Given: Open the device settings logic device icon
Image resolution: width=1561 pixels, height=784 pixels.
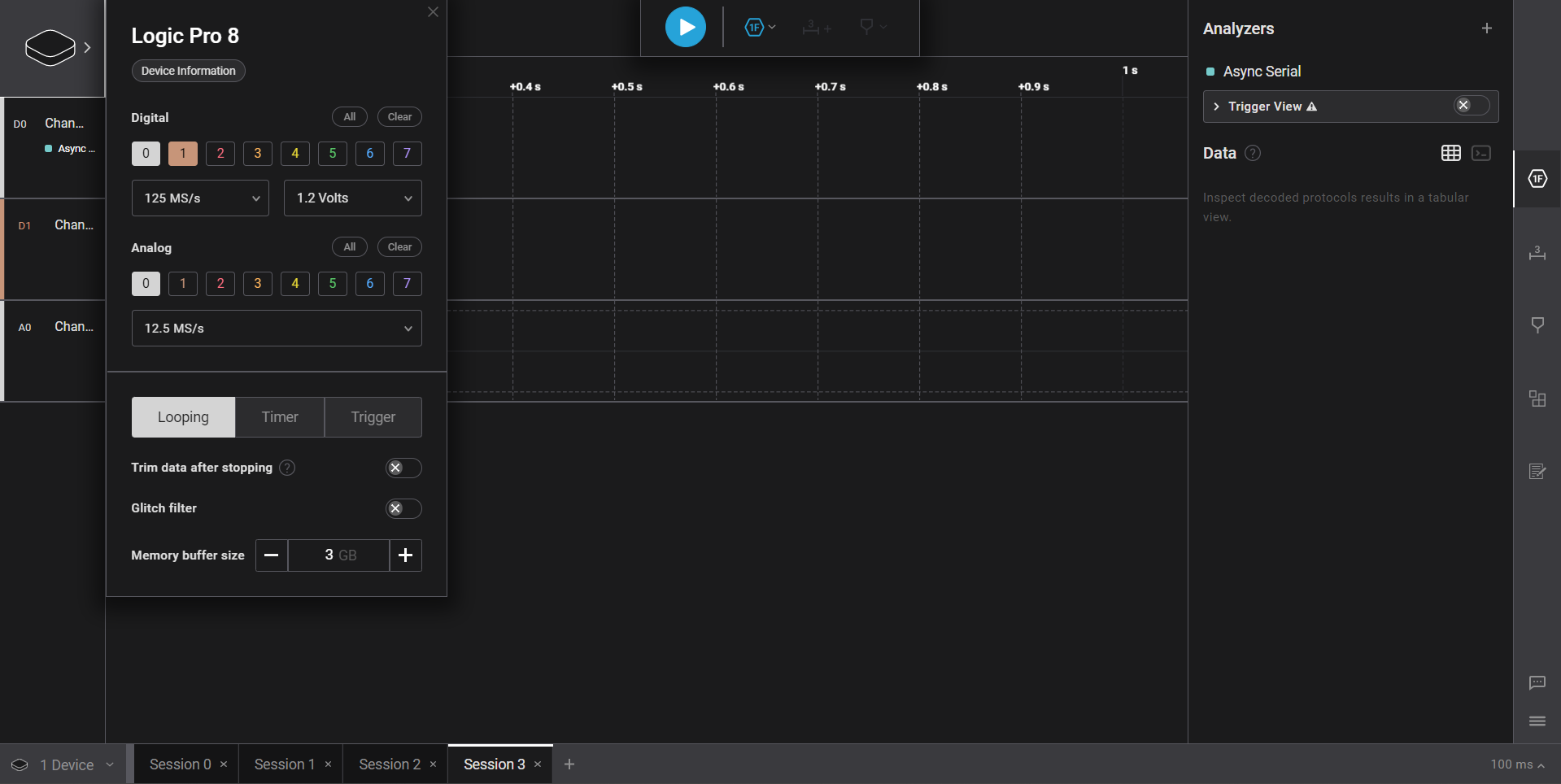Looking at the screenshot, I should coord(50,47).
